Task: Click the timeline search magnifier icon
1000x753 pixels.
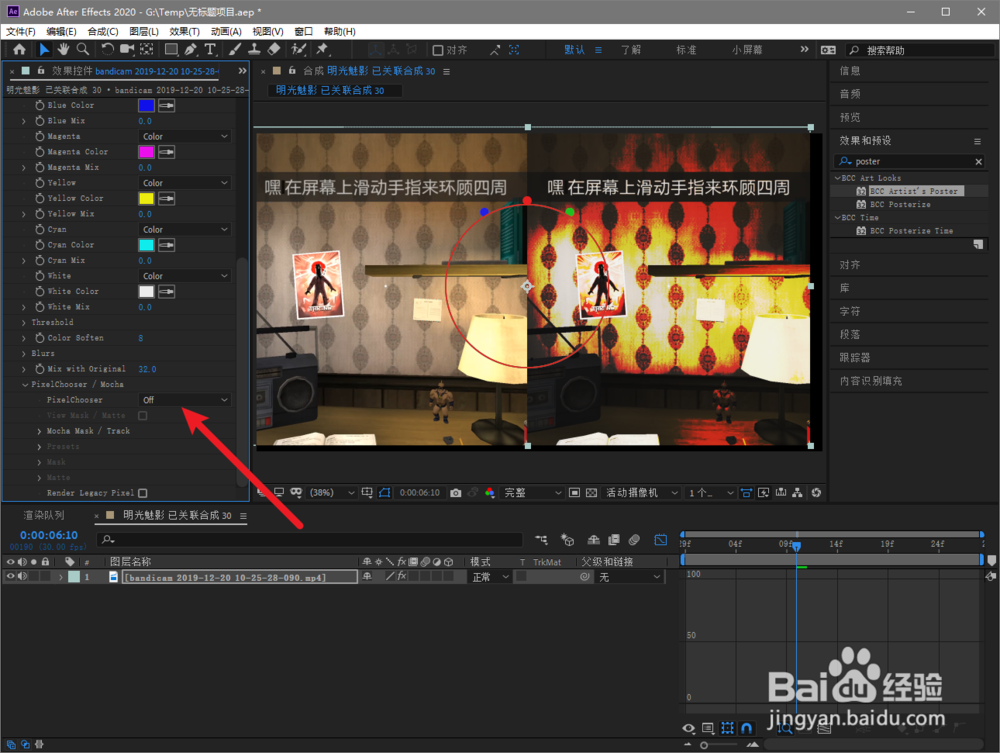Action: tap(108, 540)
